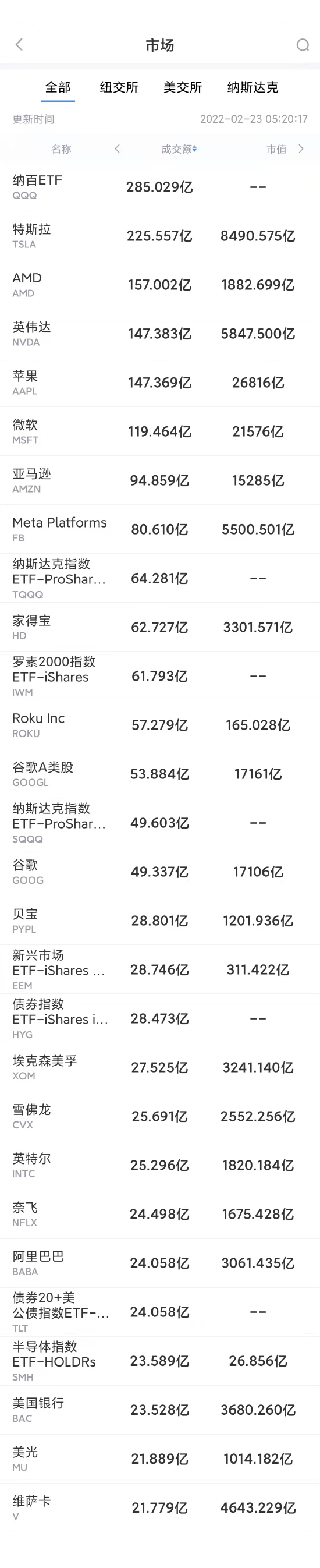This screenshot has height=1568, width=320.
Task: Switch to the 纽交所 tab
Action: click(x=119, y=87)
